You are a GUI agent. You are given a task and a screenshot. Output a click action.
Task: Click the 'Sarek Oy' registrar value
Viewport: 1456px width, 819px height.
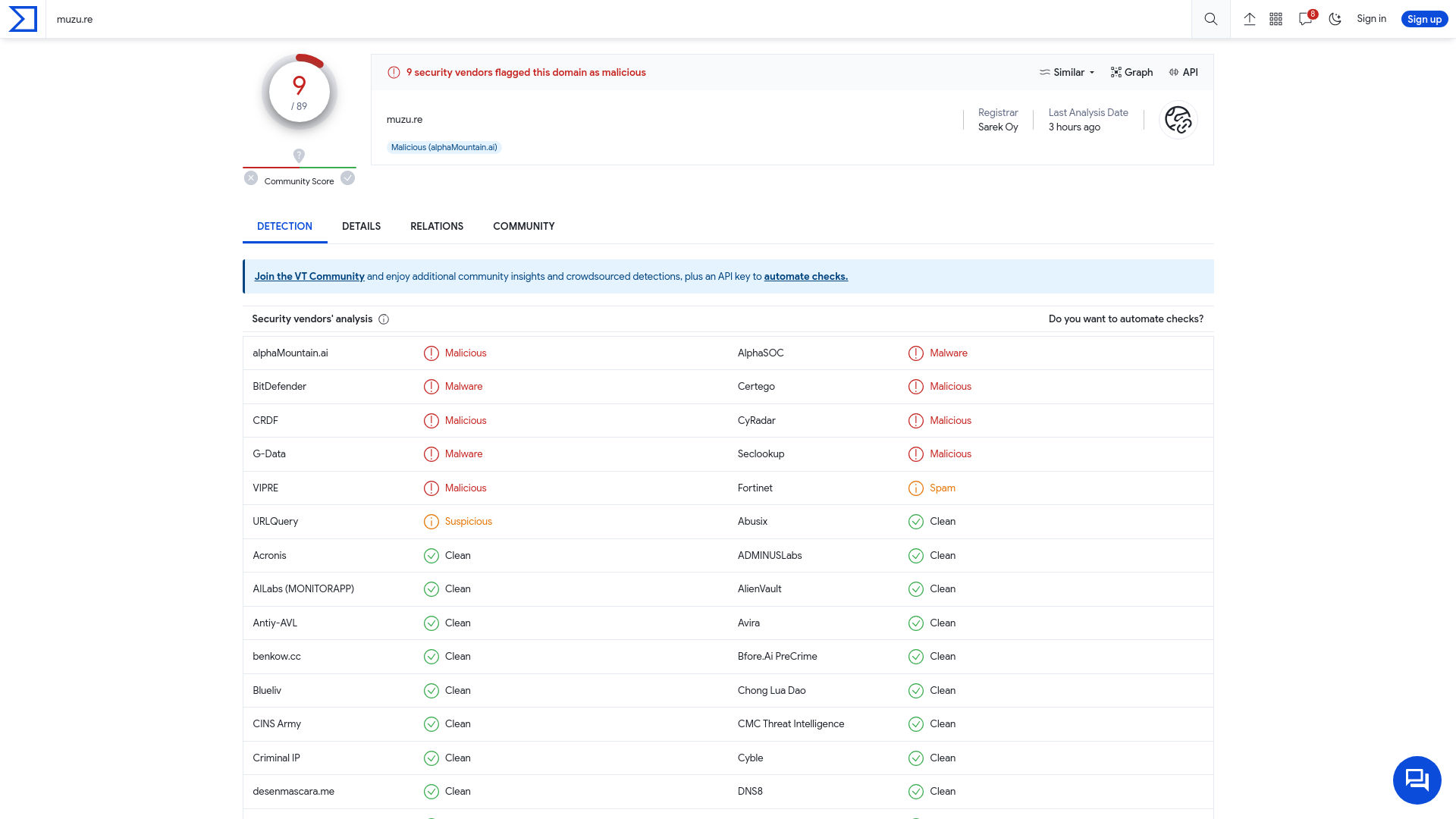pyautogui.click(x=998, y=127)
